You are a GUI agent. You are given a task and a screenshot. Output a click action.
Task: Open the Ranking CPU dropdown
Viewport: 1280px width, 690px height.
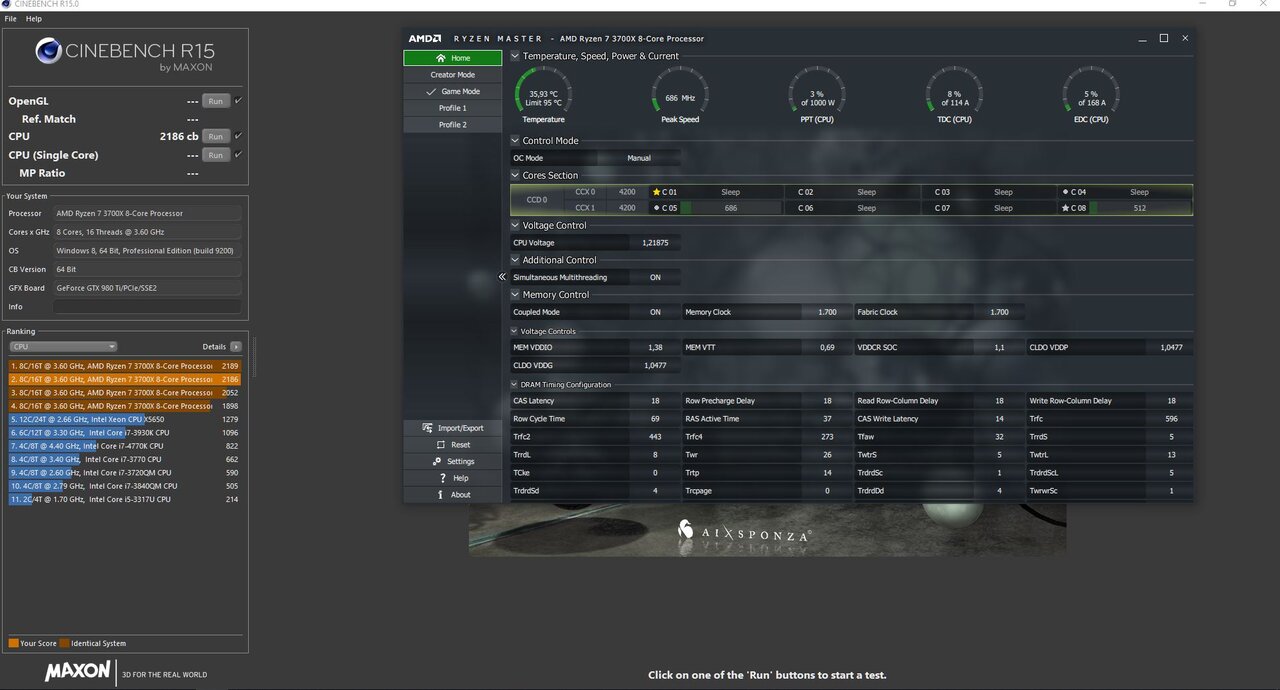point(63,347)
